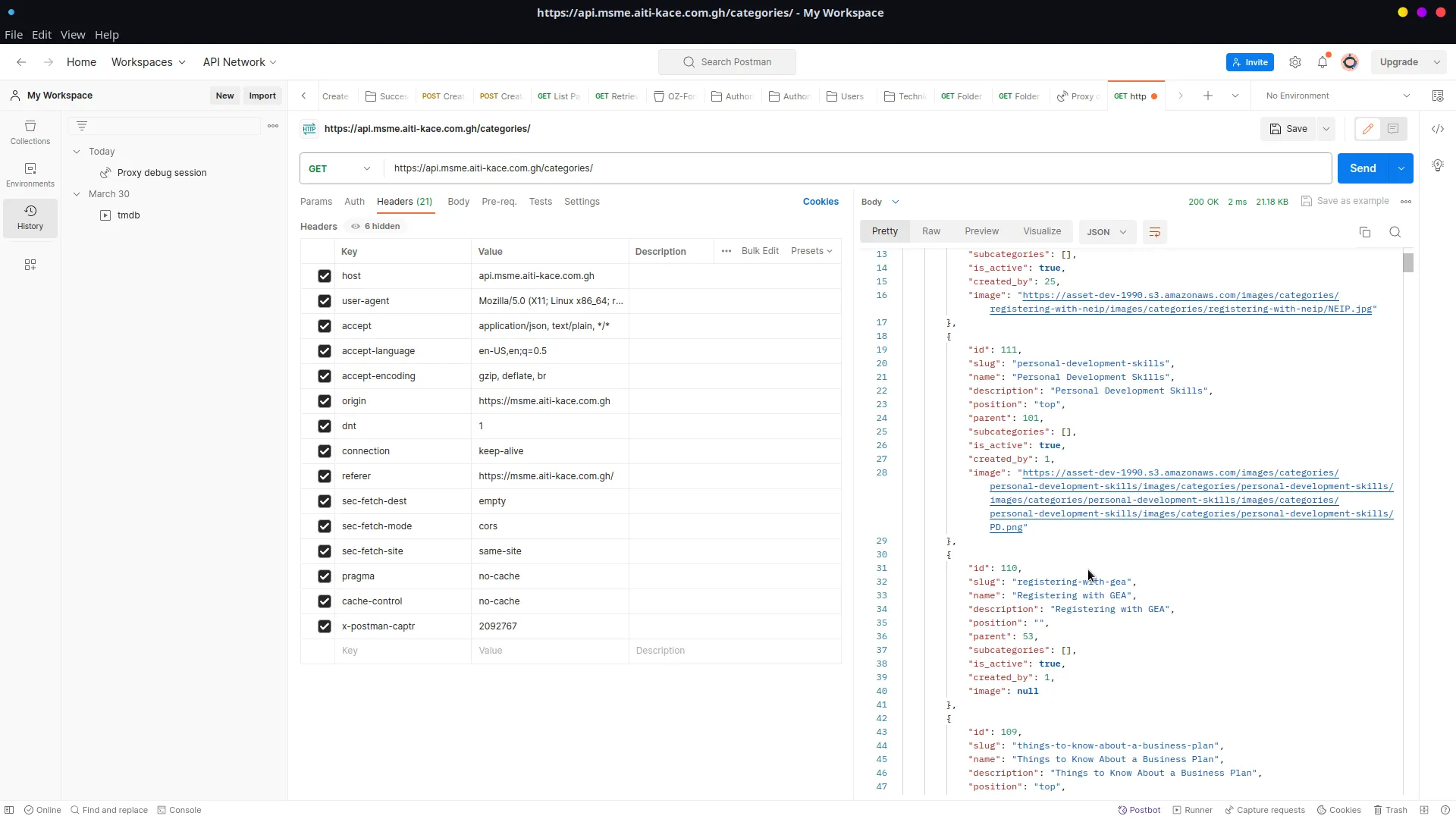Image resolution: width=1456 pixels, height=819 pixels.
Task: Open the Environments sidebar panel
Action: pyautogui.click(x=30, y=174)
